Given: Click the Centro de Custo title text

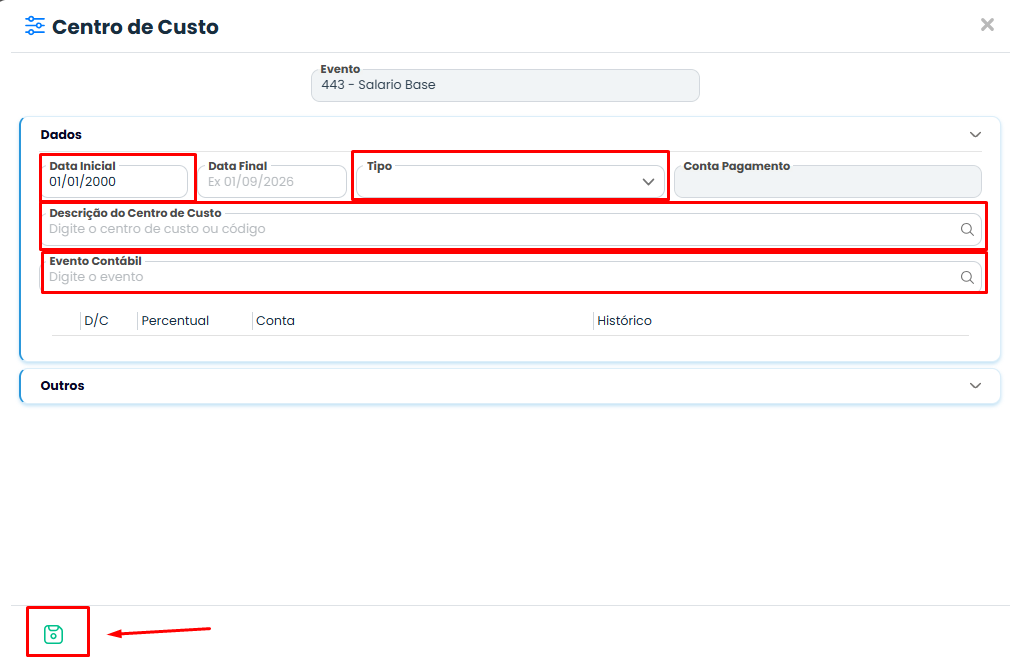Looking at the screenshot, I should tap(135, 27).
